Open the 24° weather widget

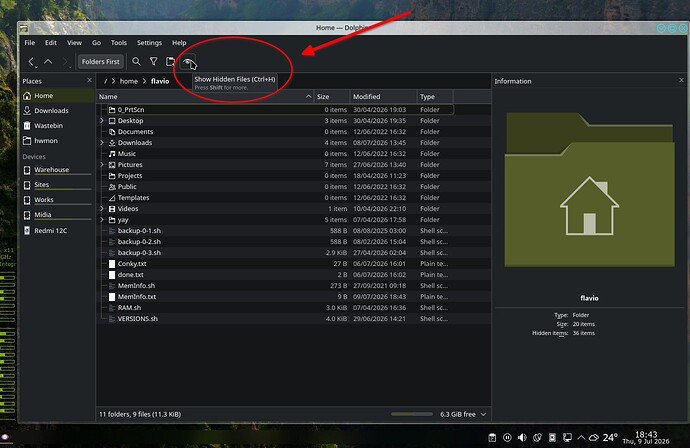pyautogui.click(x=603, y=437)
